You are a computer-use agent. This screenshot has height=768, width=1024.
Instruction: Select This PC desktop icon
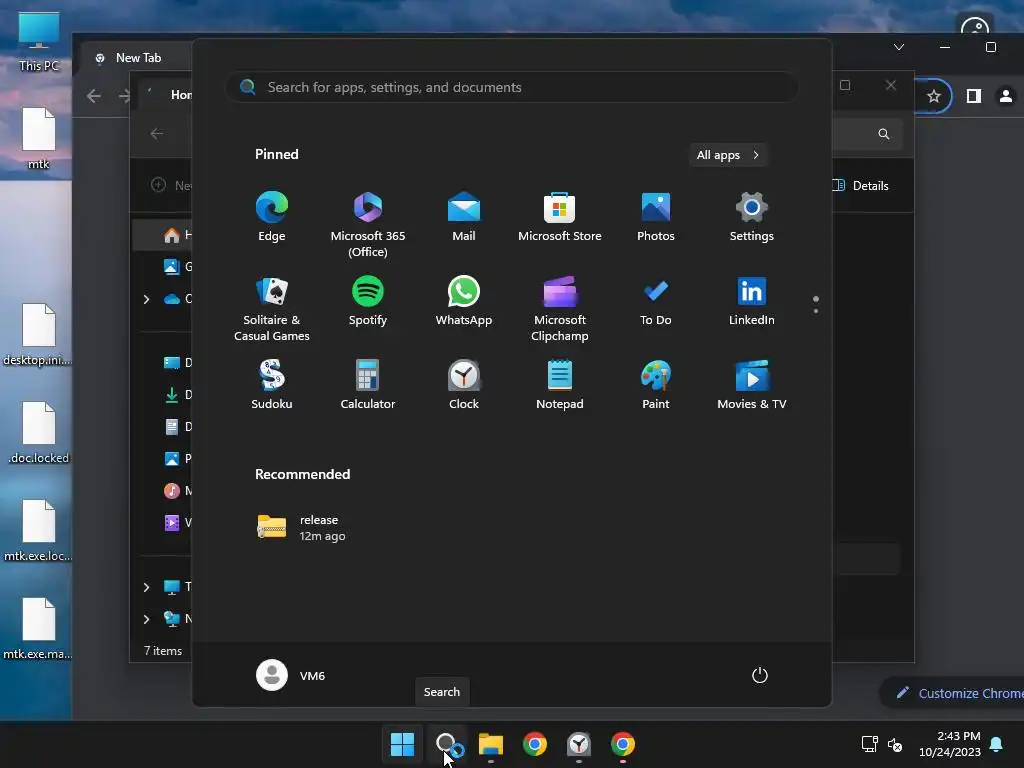(x=39, y=42)
